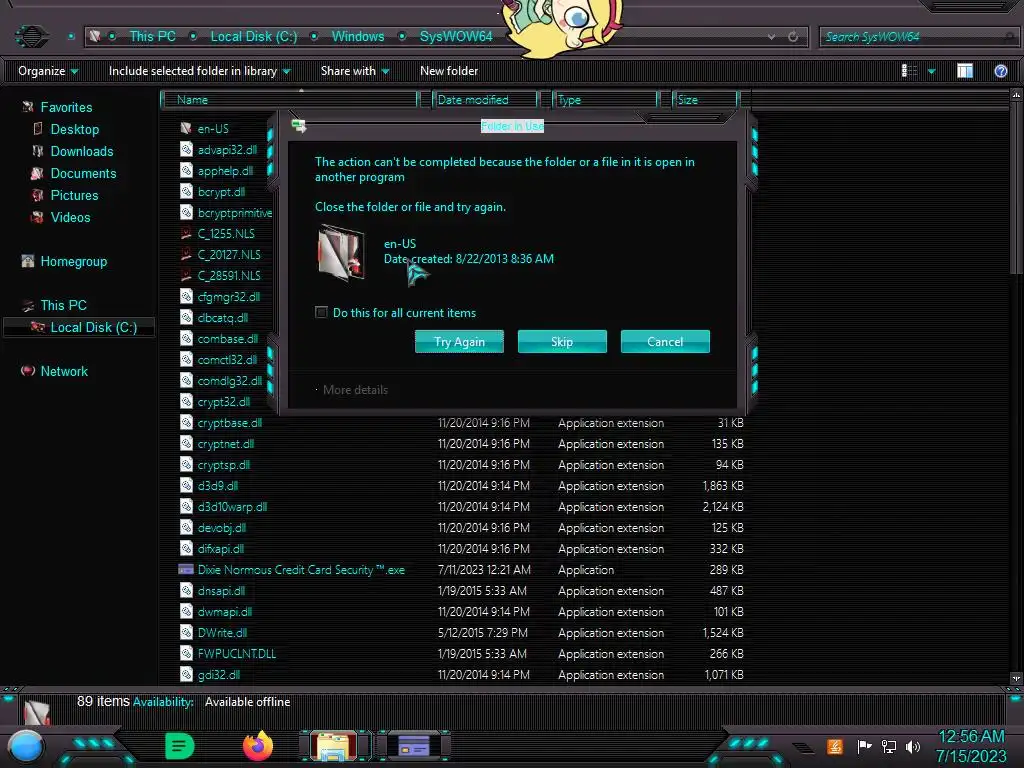
Task: Open Action Center flag tray icon
Action: coord(864,746)
